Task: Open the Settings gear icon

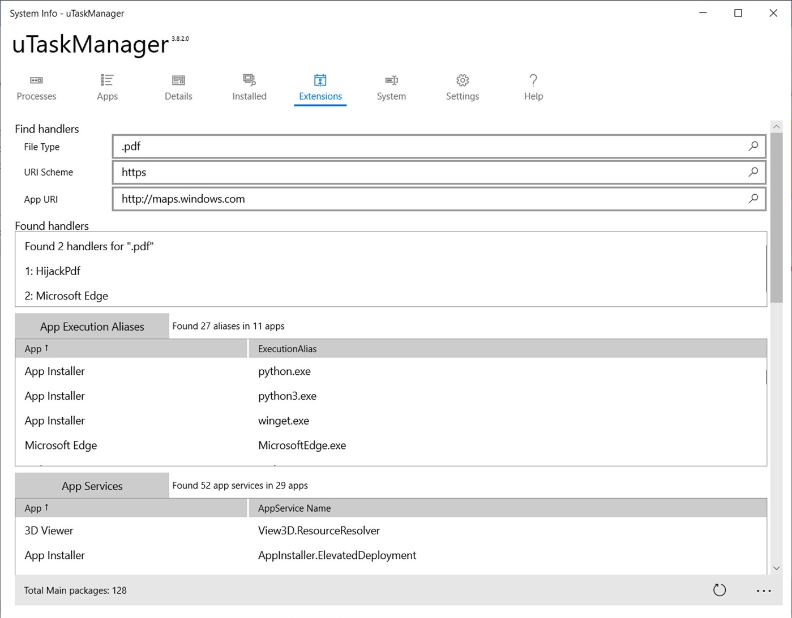Action: click(462, 80)
